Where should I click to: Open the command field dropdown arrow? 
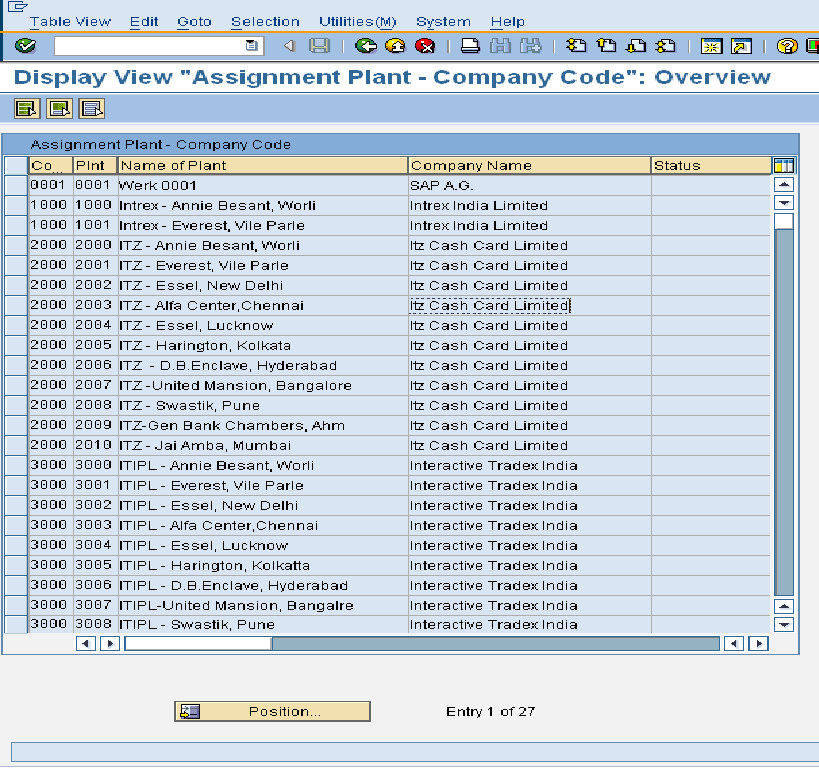click(253, 46)
